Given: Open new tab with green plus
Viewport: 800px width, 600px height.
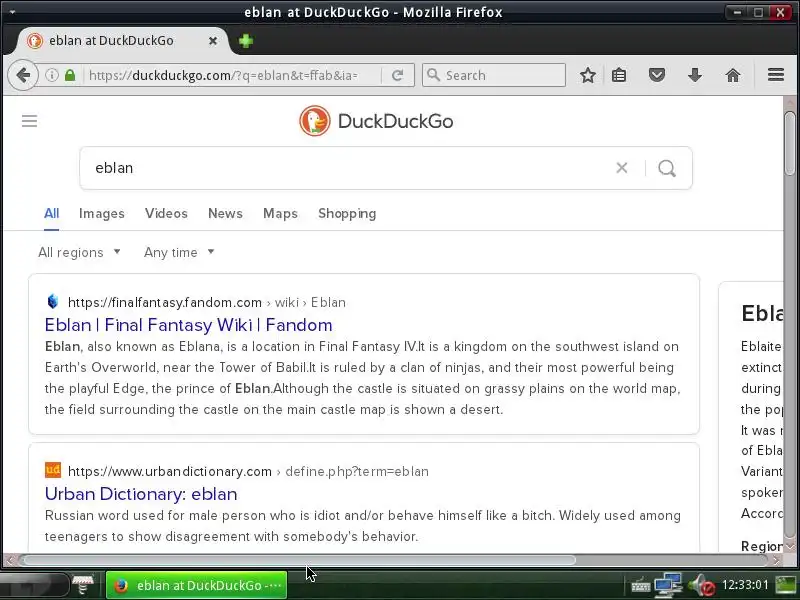Looking at the screenshot, I should click(246, 41).
